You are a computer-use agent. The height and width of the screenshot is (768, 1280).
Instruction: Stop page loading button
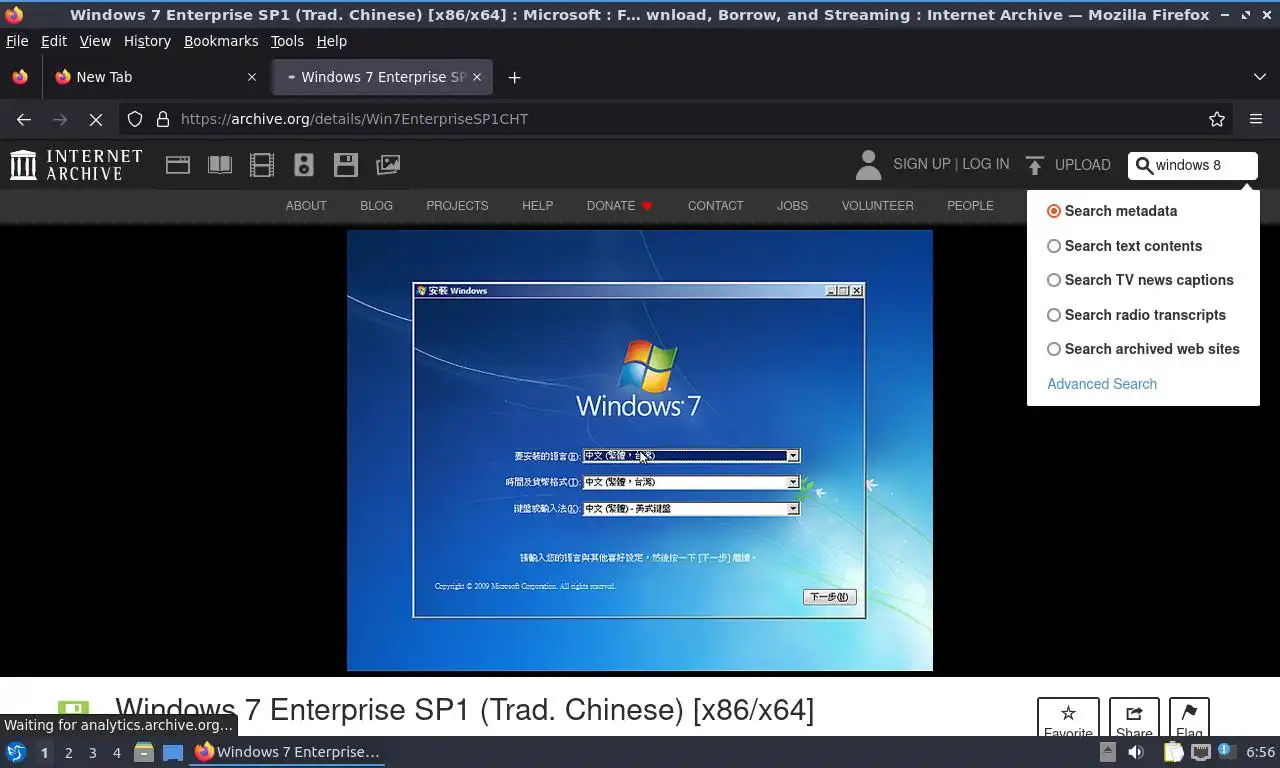pos(96,119)
